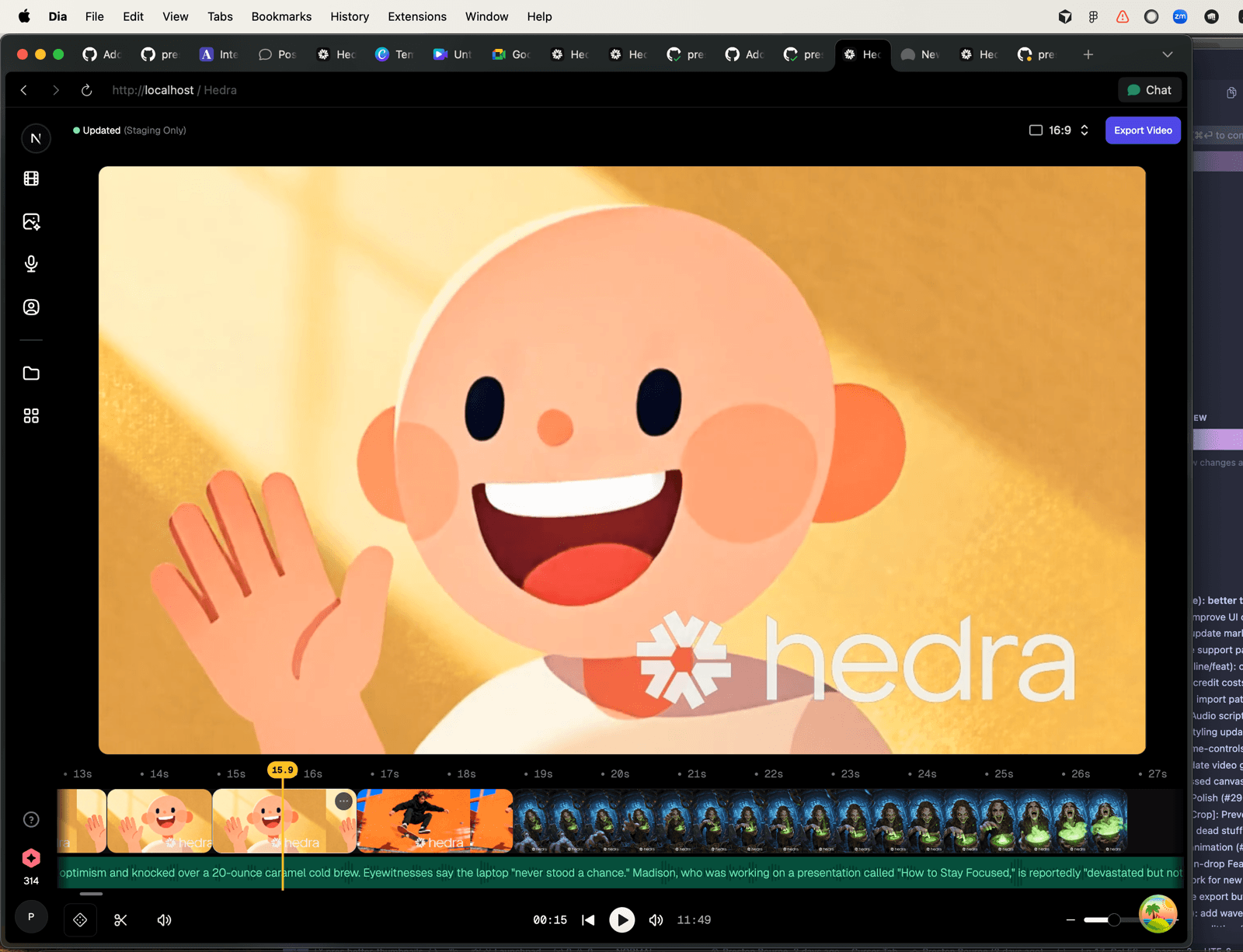Screen dimensions: 1243x952
Task: Open the Extensions menu
Action: [x=417, y=16]
